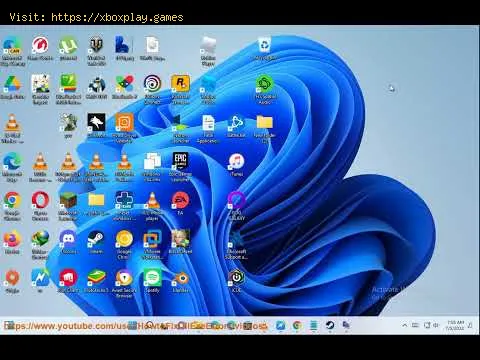480x360 pixels.
Task: Open the Steam desktop shortcut
Action: tap(96, 242)
